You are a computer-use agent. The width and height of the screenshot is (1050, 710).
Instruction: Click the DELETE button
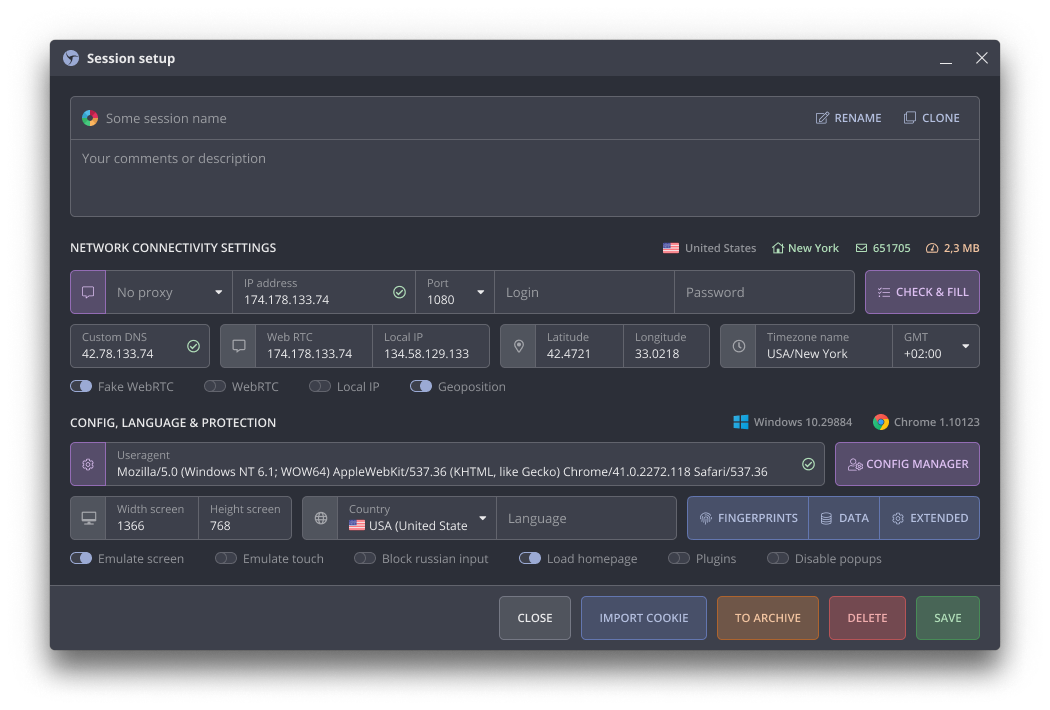point(867,618)
